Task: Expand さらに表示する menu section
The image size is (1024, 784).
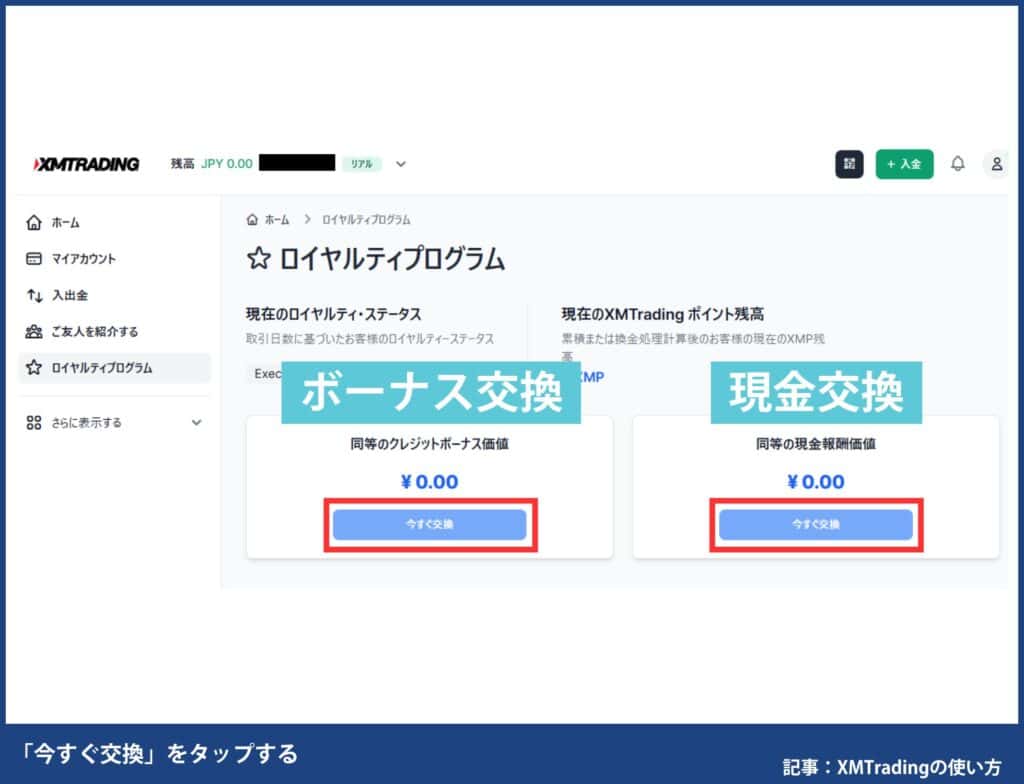Action: coord(114,423)
